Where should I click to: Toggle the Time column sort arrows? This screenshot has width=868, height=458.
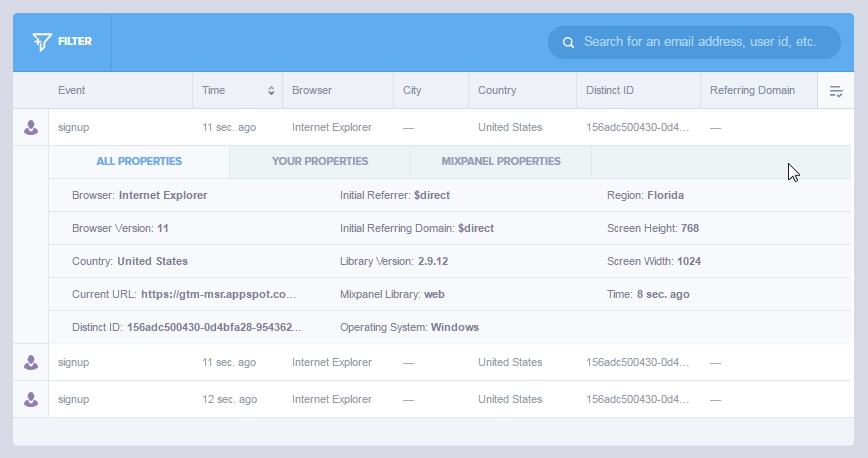tap(271, 91)
